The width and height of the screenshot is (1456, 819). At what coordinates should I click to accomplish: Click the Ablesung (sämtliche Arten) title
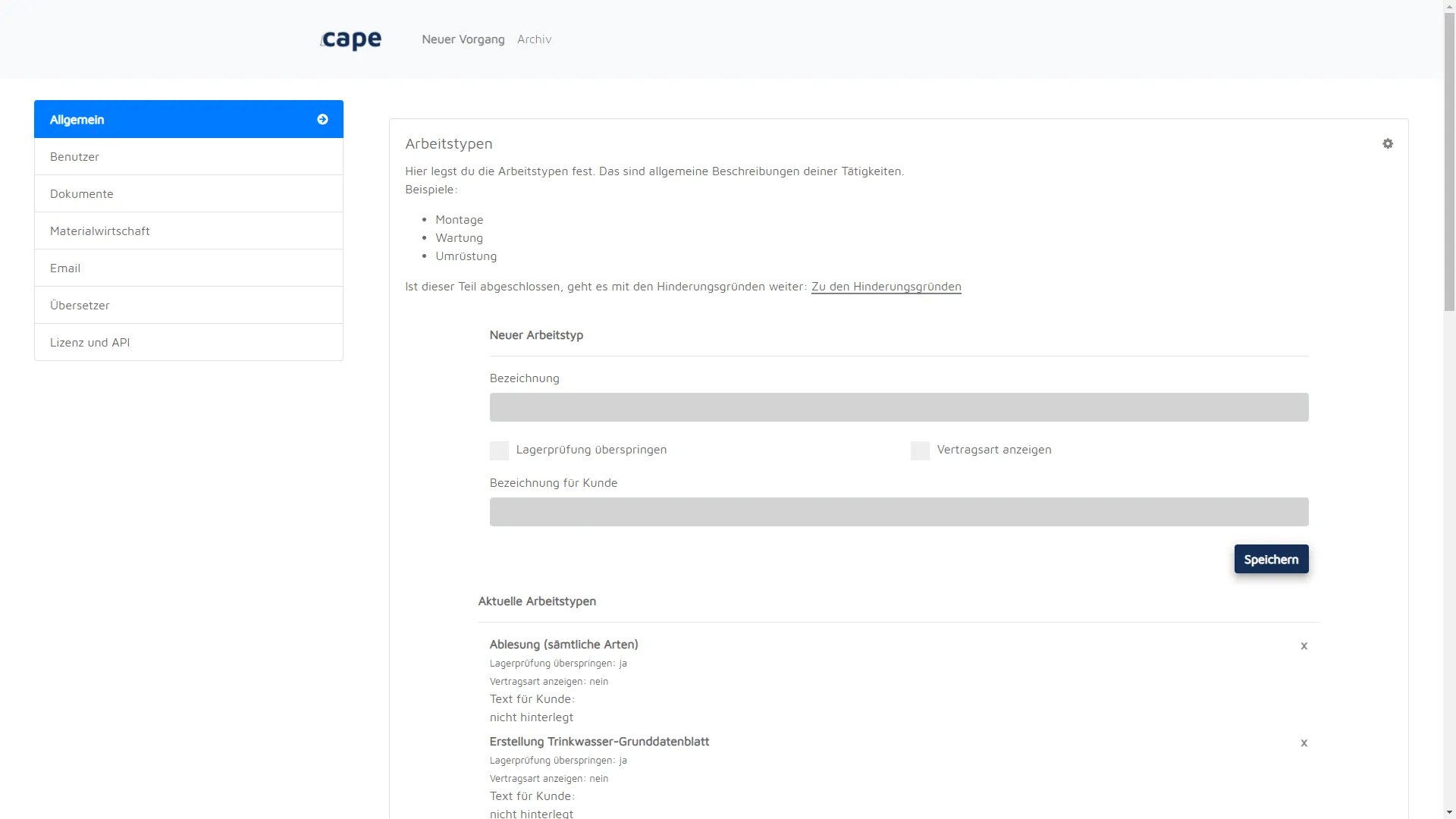pyautogui.click(x=563, y=645)
